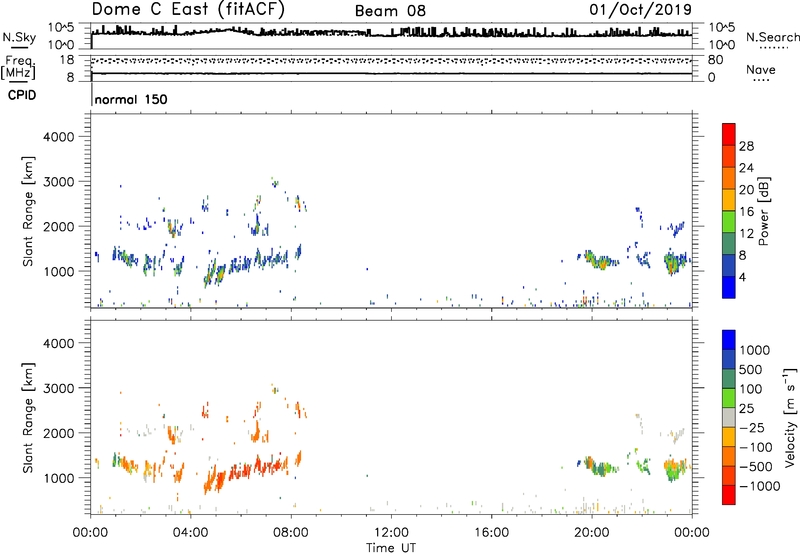Click the 'Dome C East (fitACF)' title
This screenshot has width=800, height=554.
(x=188, y=10)
